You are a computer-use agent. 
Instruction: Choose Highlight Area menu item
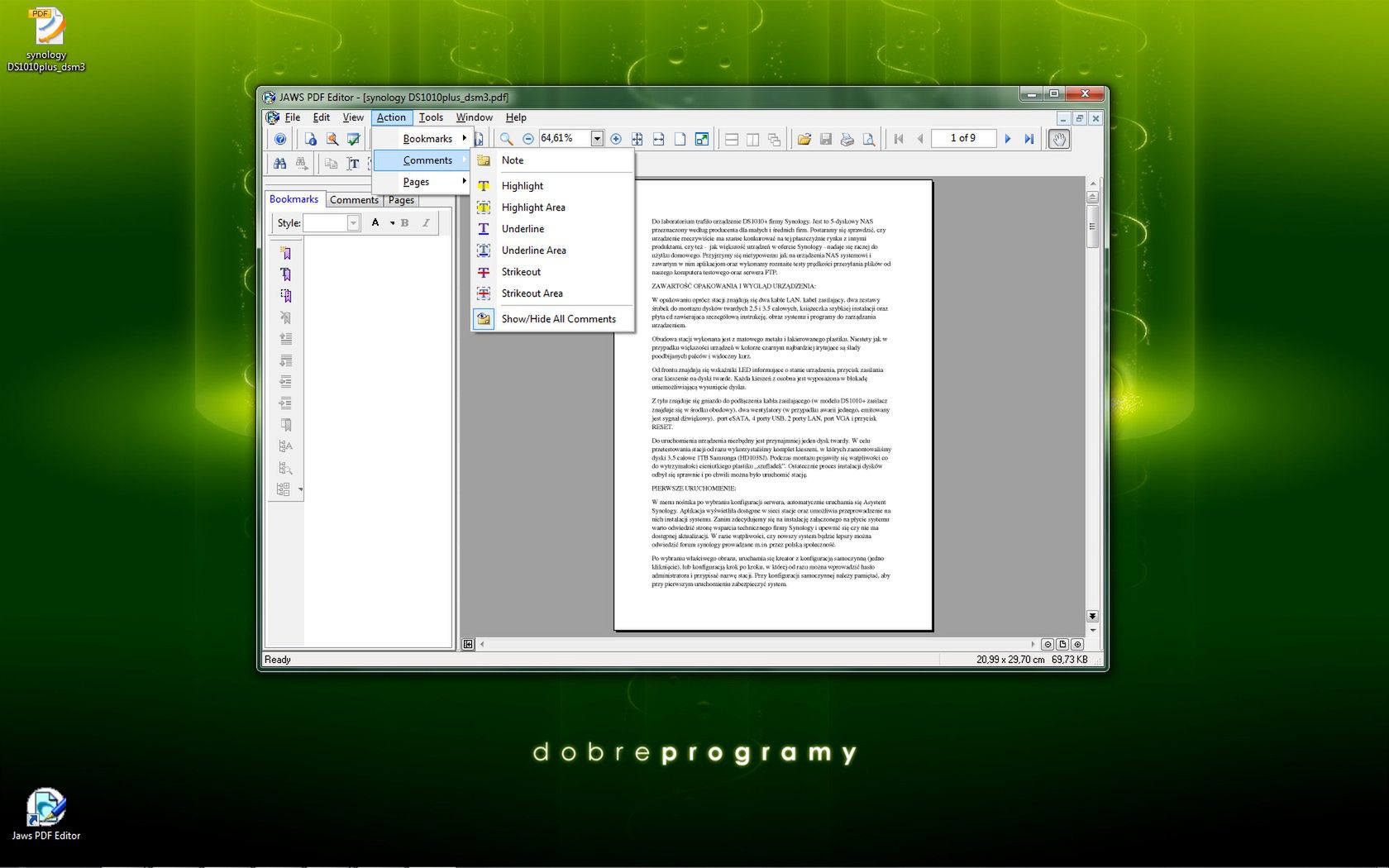pos(553,207)
